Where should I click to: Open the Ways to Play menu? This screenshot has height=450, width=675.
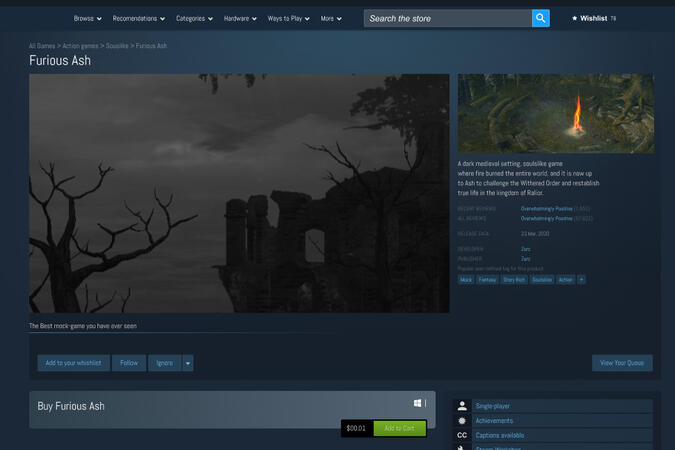coord(288,19)
